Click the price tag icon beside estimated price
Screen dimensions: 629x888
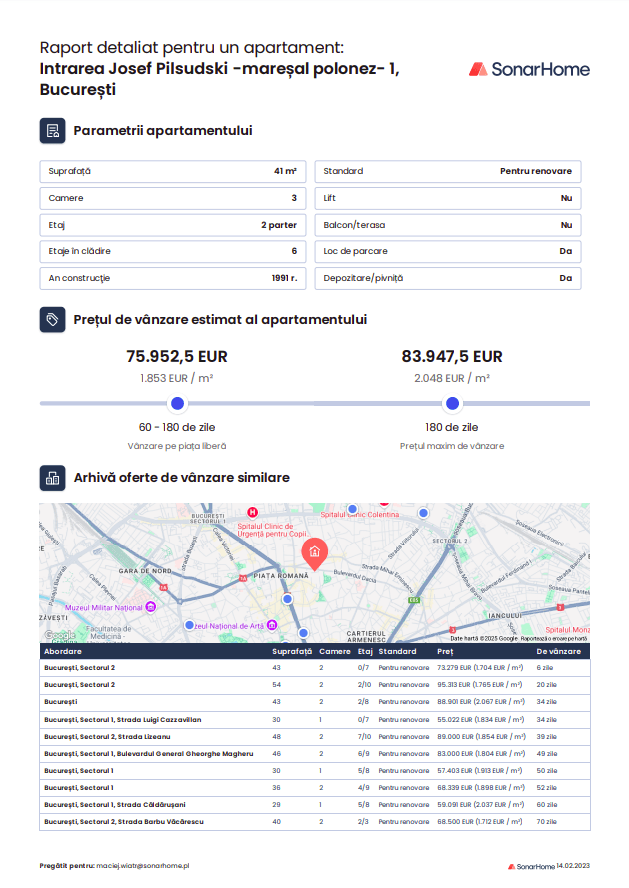tap(52, 319)
